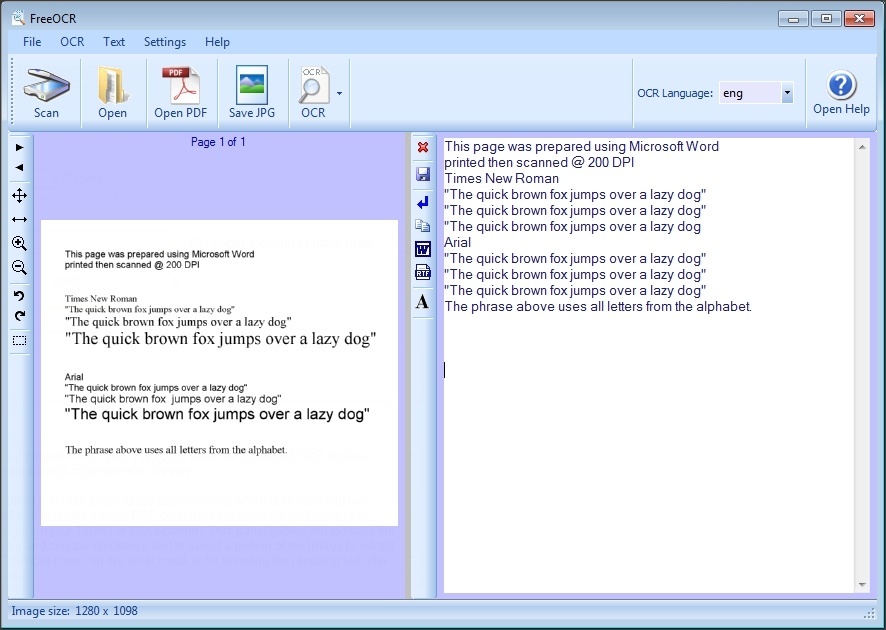
Task: Go to previous page arrow
Action: (x=20, y=167)
